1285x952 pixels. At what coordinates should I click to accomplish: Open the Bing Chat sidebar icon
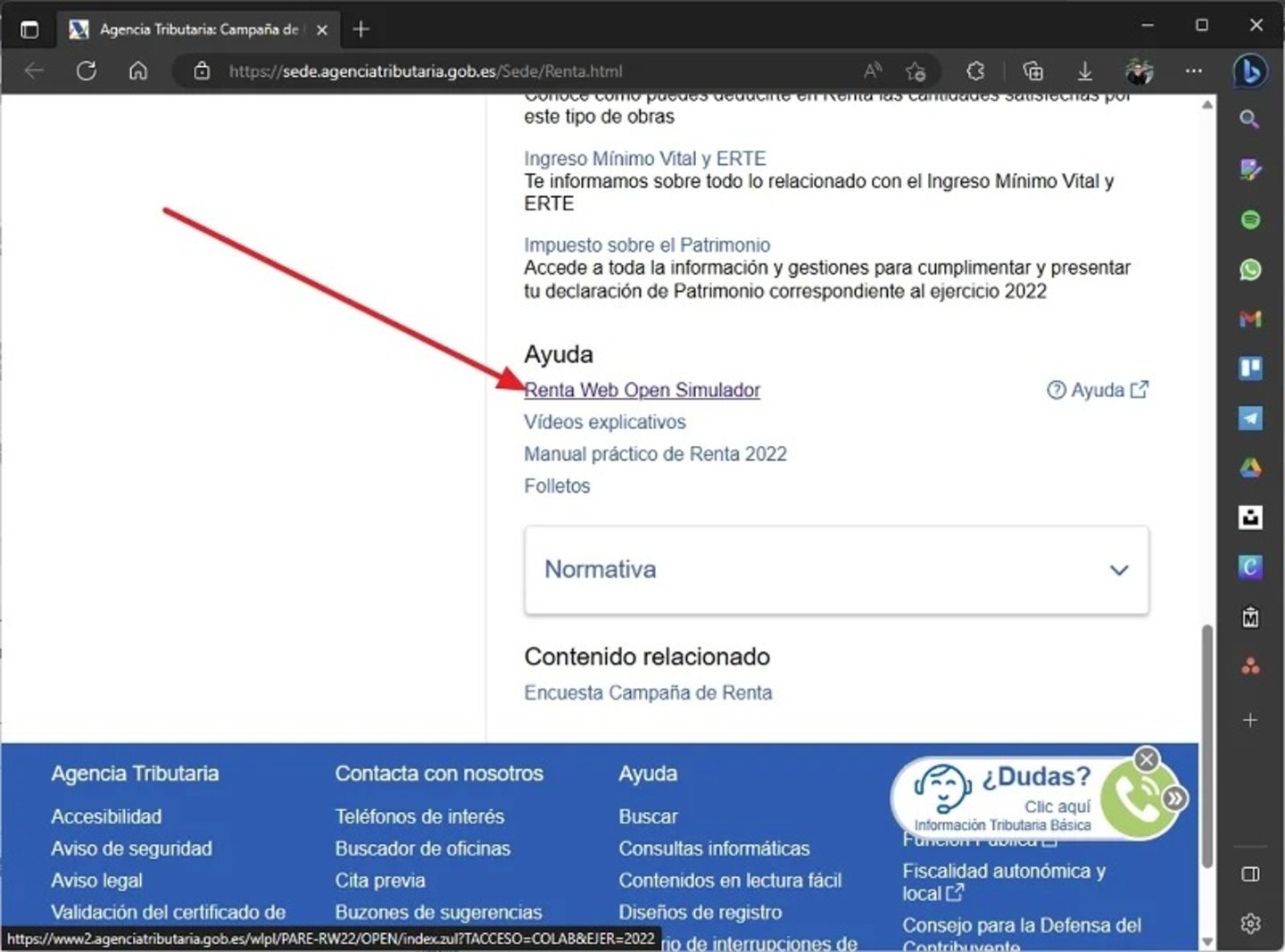click(x=1250, y=71)
